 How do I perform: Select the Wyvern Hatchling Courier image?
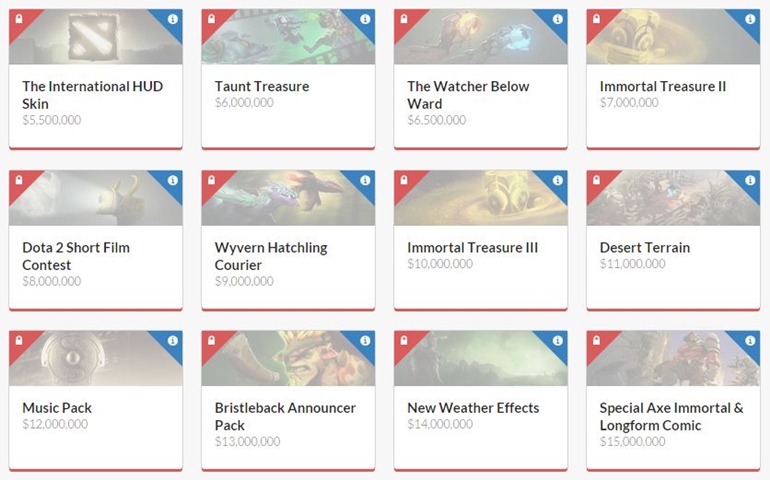(288, 198)
